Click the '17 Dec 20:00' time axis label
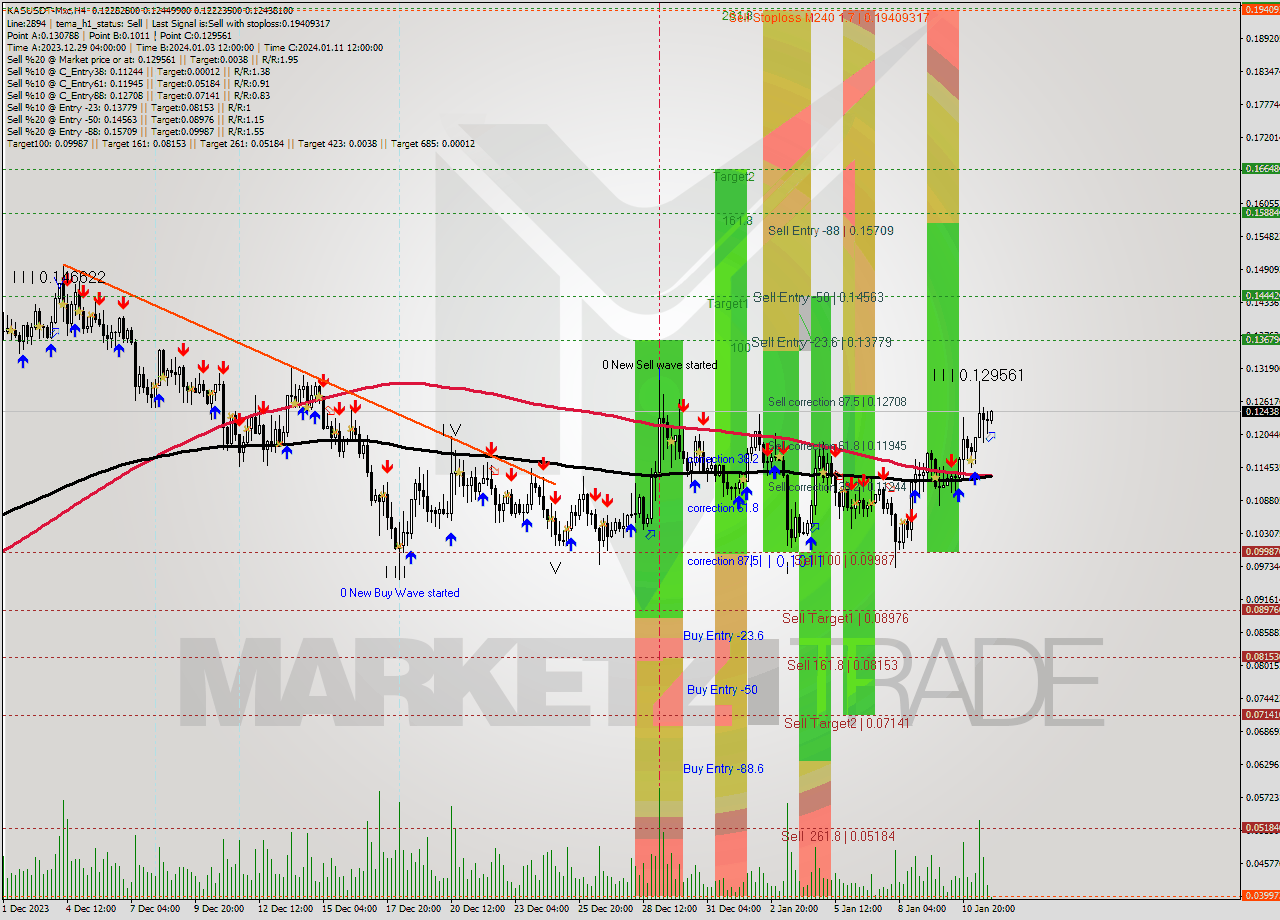This screenshot has width=1280, height=920. tap(412, 909)
